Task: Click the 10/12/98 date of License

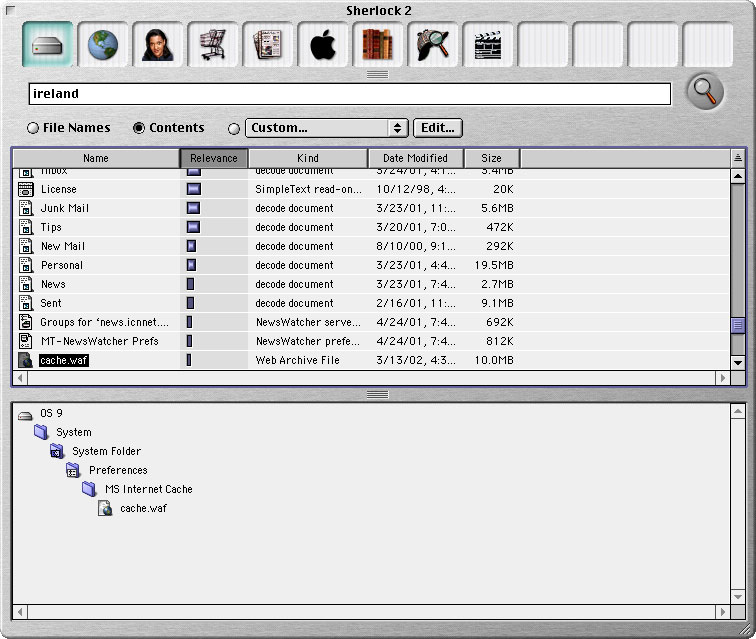Action: 416,189
